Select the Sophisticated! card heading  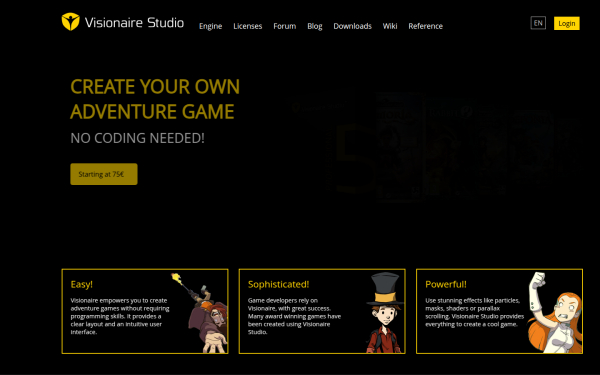click(278, 284)
